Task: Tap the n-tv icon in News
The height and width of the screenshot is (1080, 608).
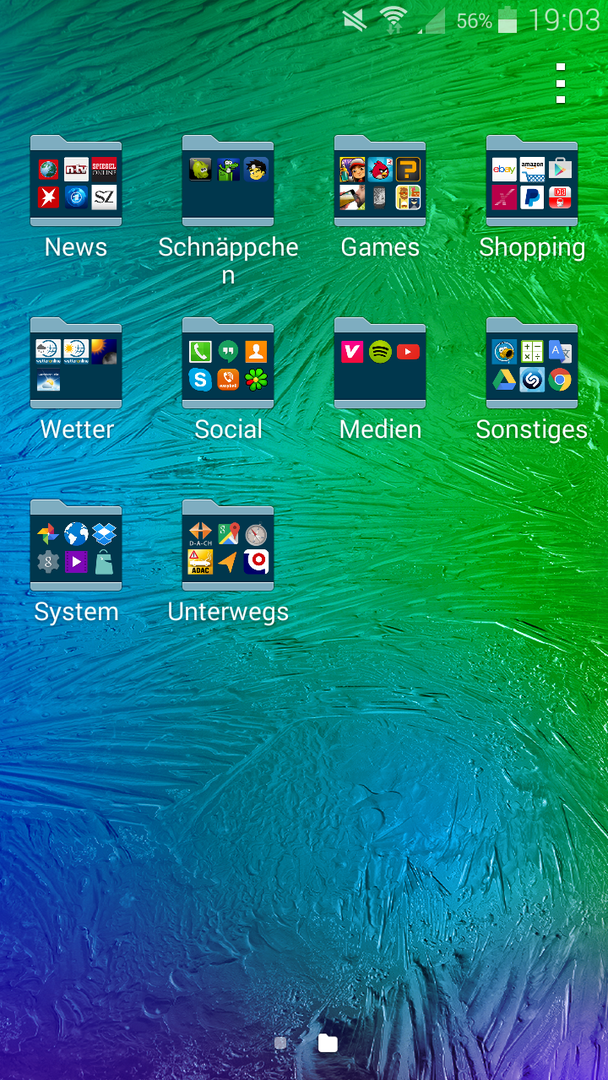Action: [76, 169]
